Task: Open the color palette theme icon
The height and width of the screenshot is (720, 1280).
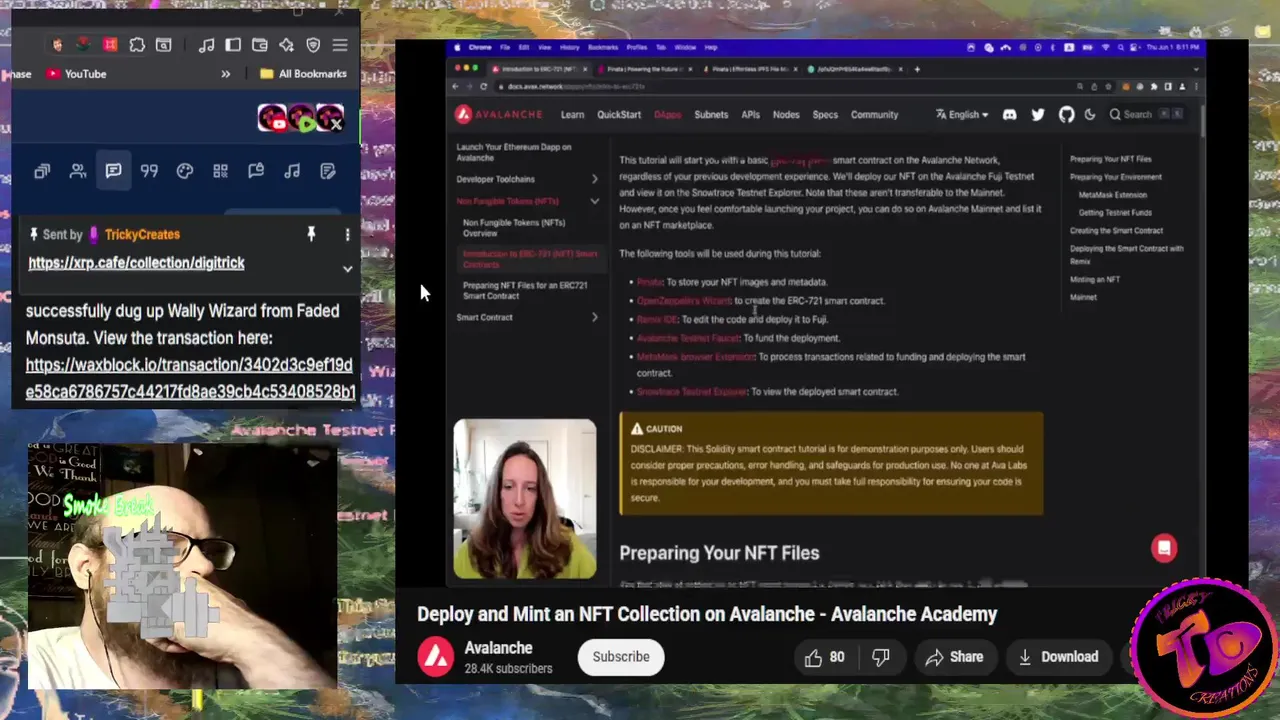Action: pos(185,171)
